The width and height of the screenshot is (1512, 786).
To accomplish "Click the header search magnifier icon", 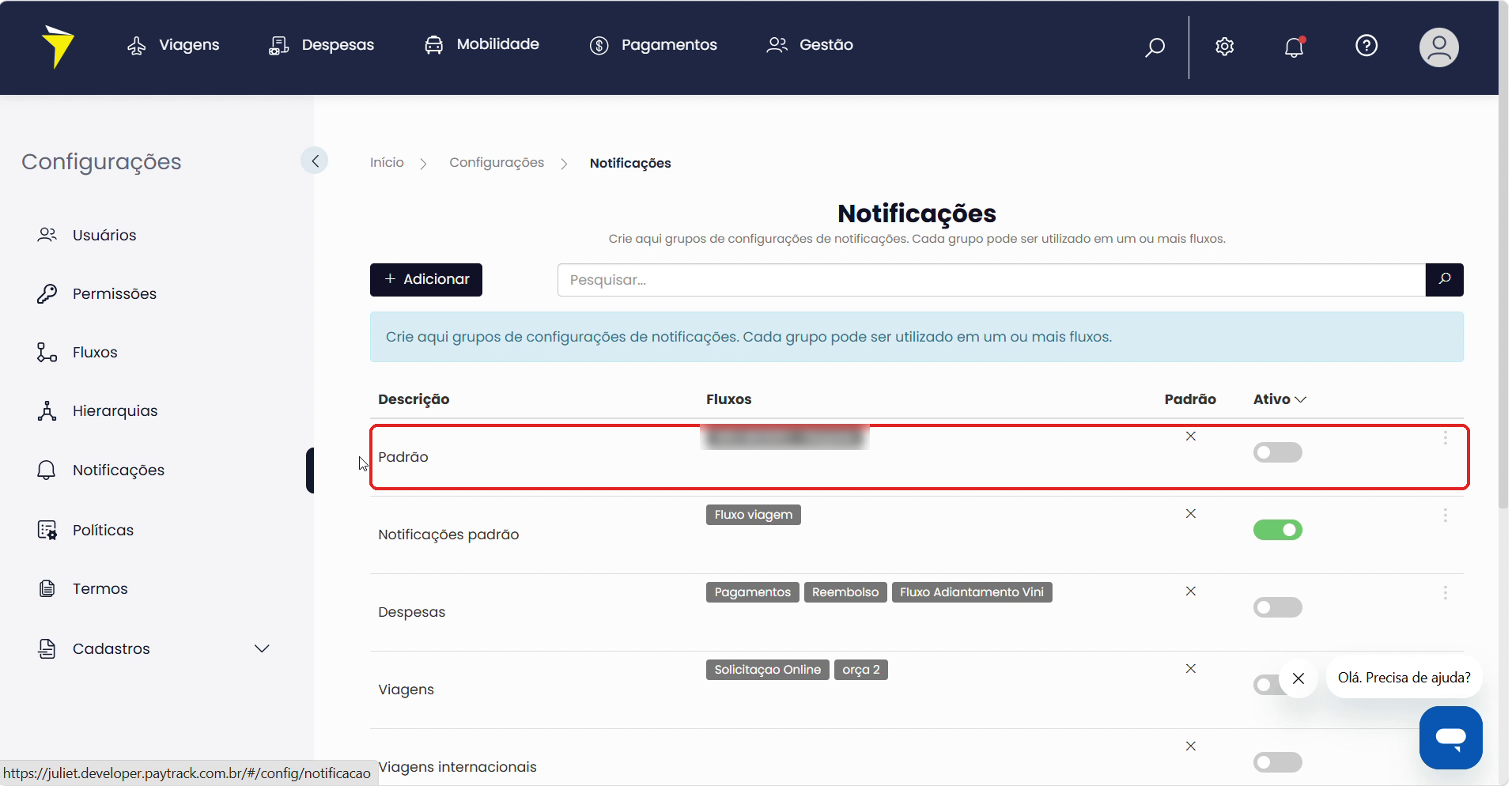I will [1155, 47].
